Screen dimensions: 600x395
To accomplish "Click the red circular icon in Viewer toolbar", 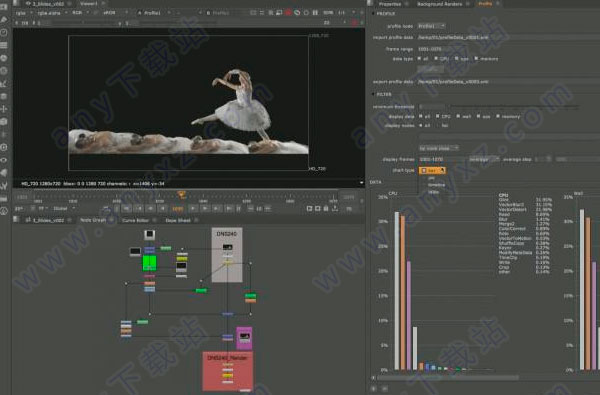I will [288, 13].
